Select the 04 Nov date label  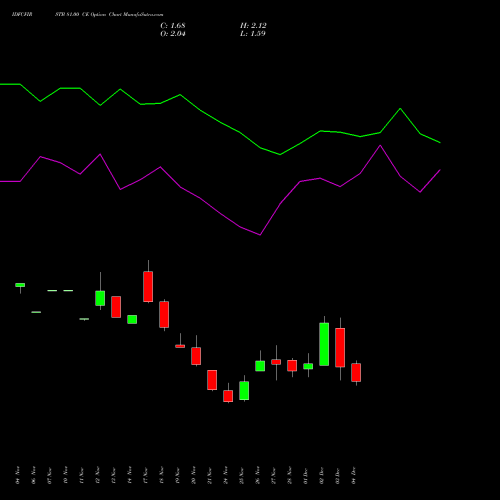18,475
